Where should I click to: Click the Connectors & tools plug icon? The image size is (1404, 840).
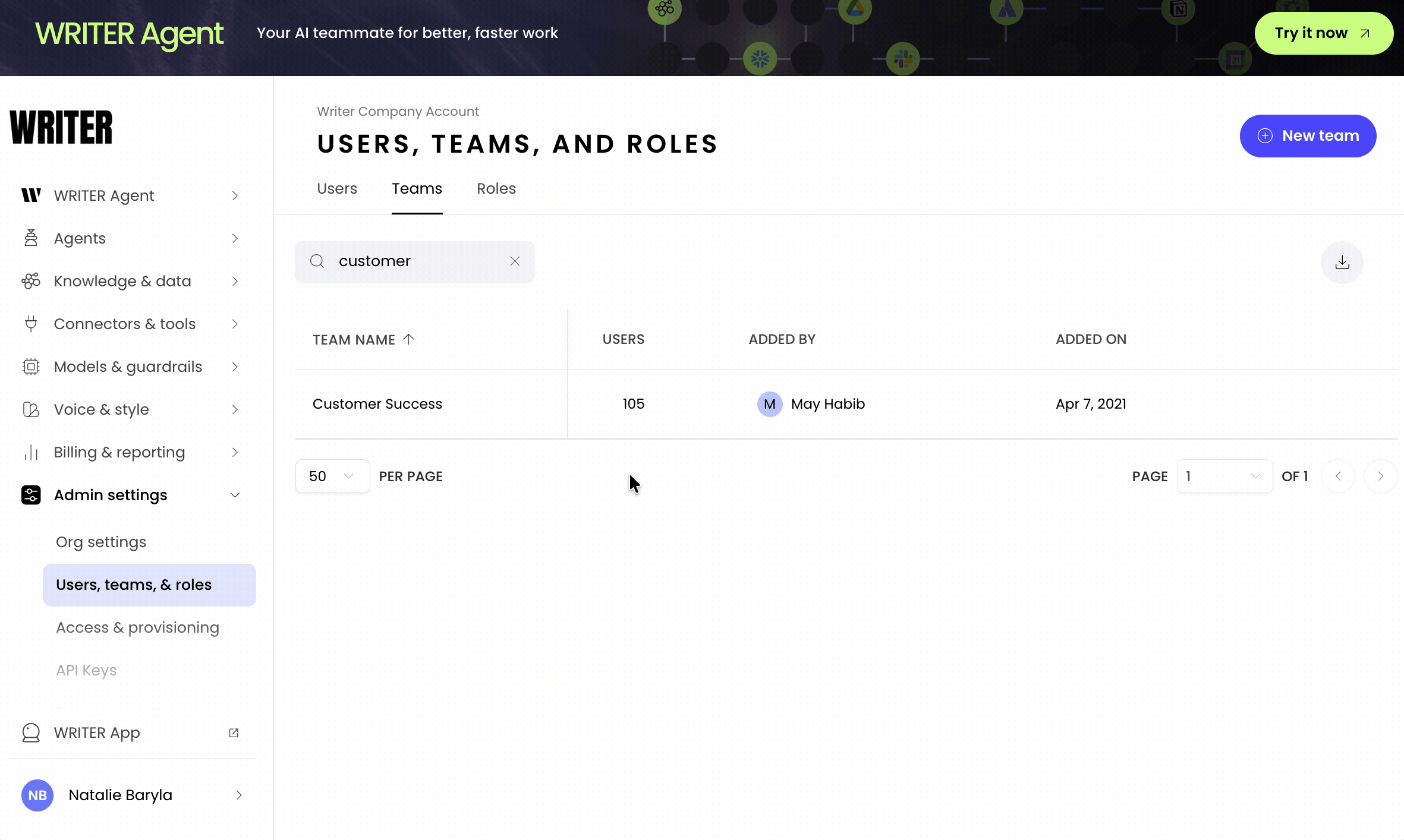(31, 324)
